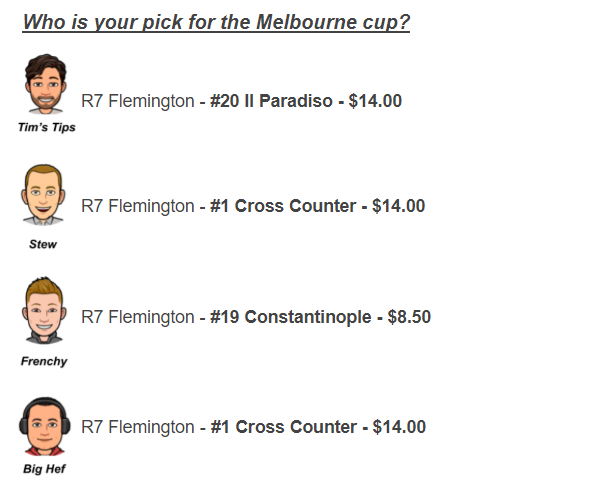Click Big Hef's avatar wearing headphones

point(45,426)
